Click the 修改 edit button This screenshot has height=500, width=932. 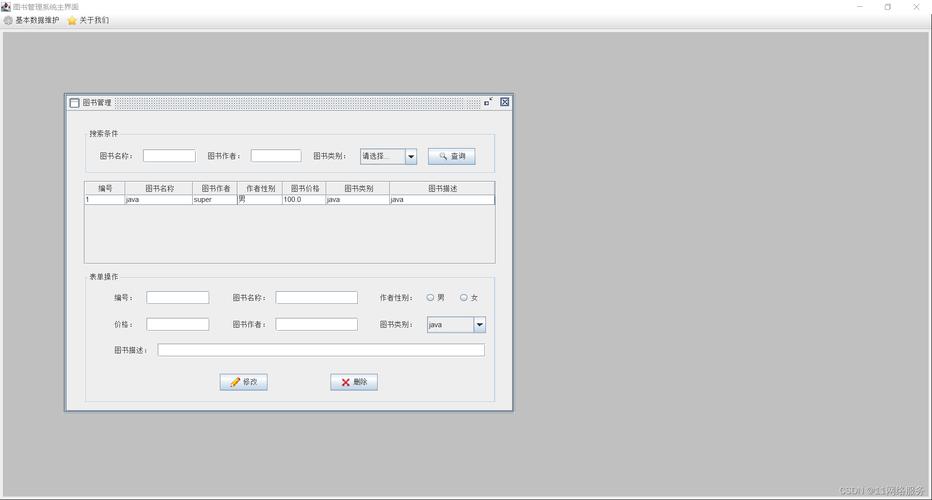(243, 382)
